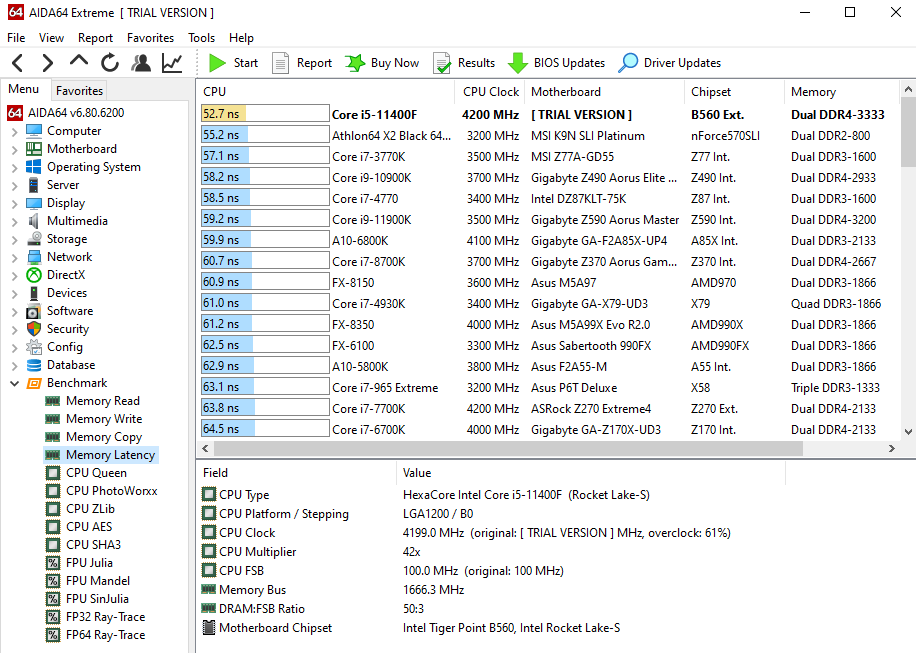Click the horizontal scrollbar right arrow
Image resolution: width=916 pixels, height=653 pixels.
point(891,448)
